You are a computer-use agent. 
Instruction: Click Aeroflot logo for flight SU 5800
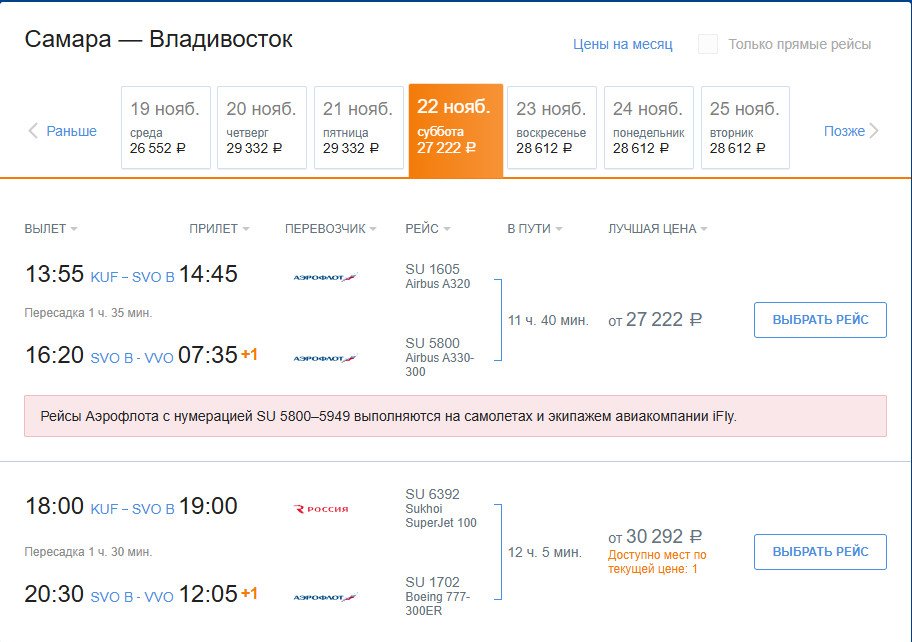tap(325, 358)
